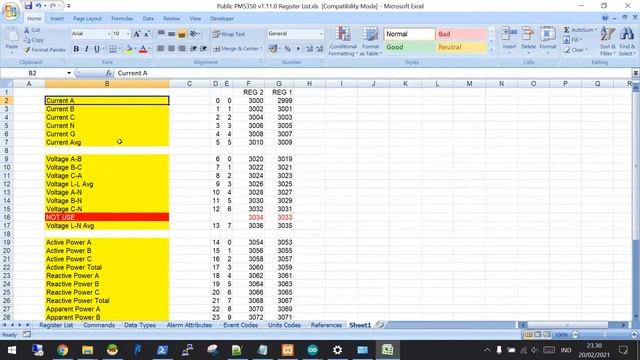Undo last action in Quick Access toolbar

point(38,6)
